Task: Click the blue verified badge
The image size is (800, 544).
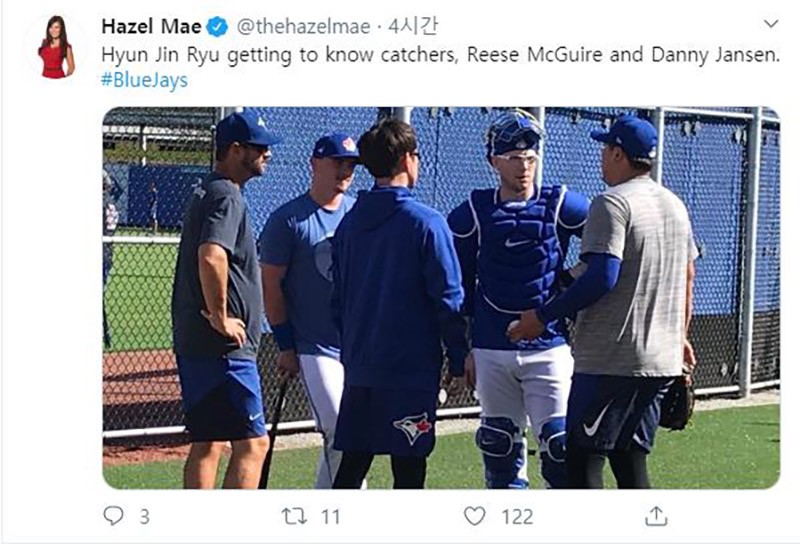Action: tap(218, 26)
